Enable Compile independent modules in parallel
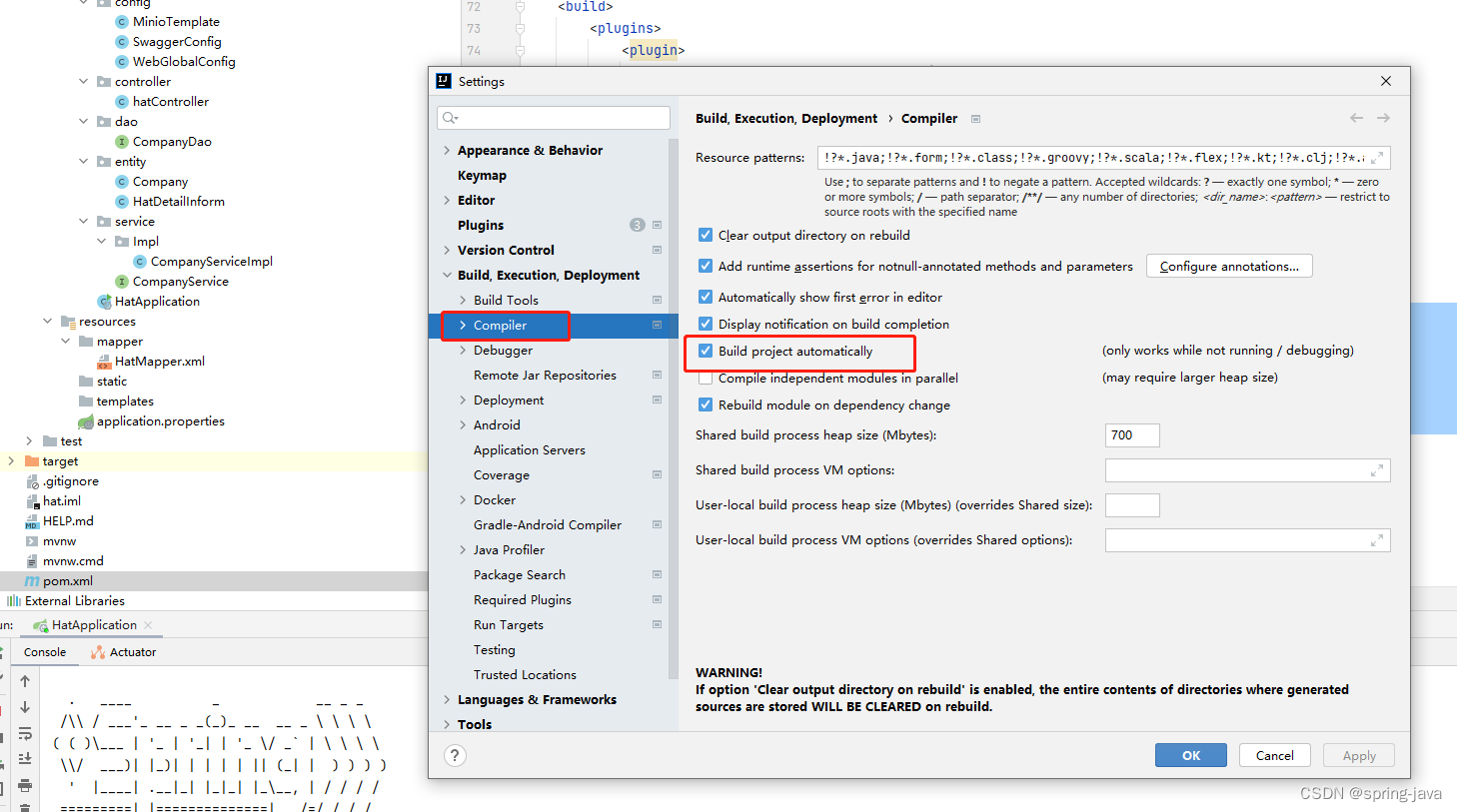This screenshot has width=1457, height=812. (705, 378)
